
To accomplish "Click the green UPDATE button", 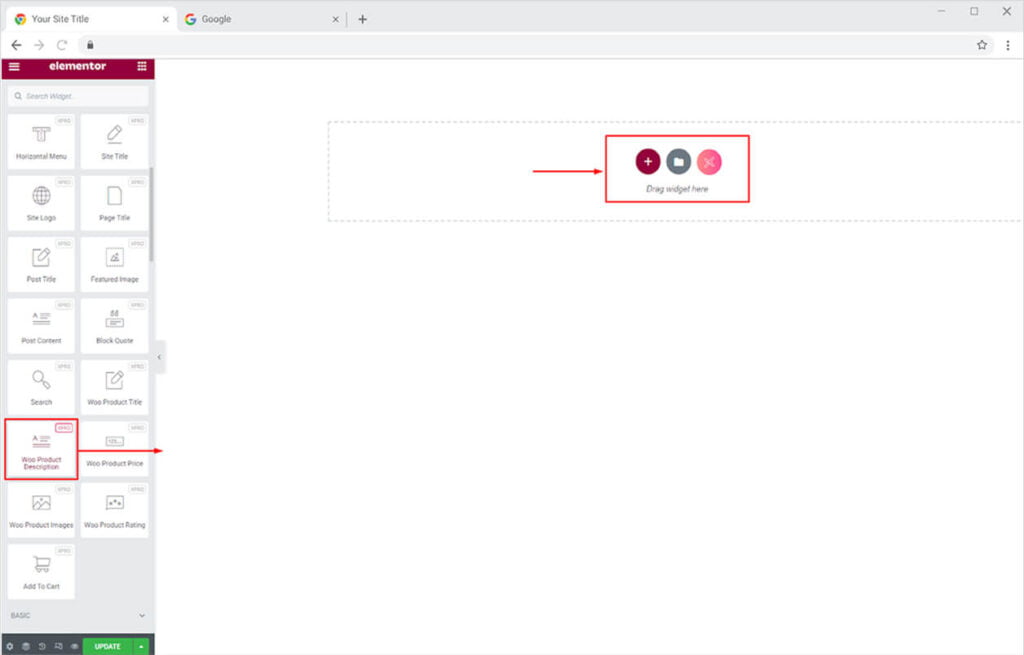I will (107, 646).
